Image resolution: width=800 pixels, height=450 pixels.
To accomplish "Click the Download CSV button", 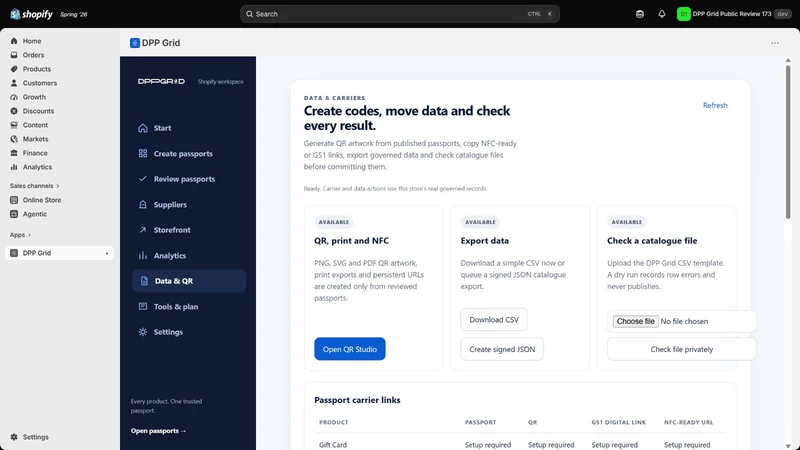I will pos(494,320).
